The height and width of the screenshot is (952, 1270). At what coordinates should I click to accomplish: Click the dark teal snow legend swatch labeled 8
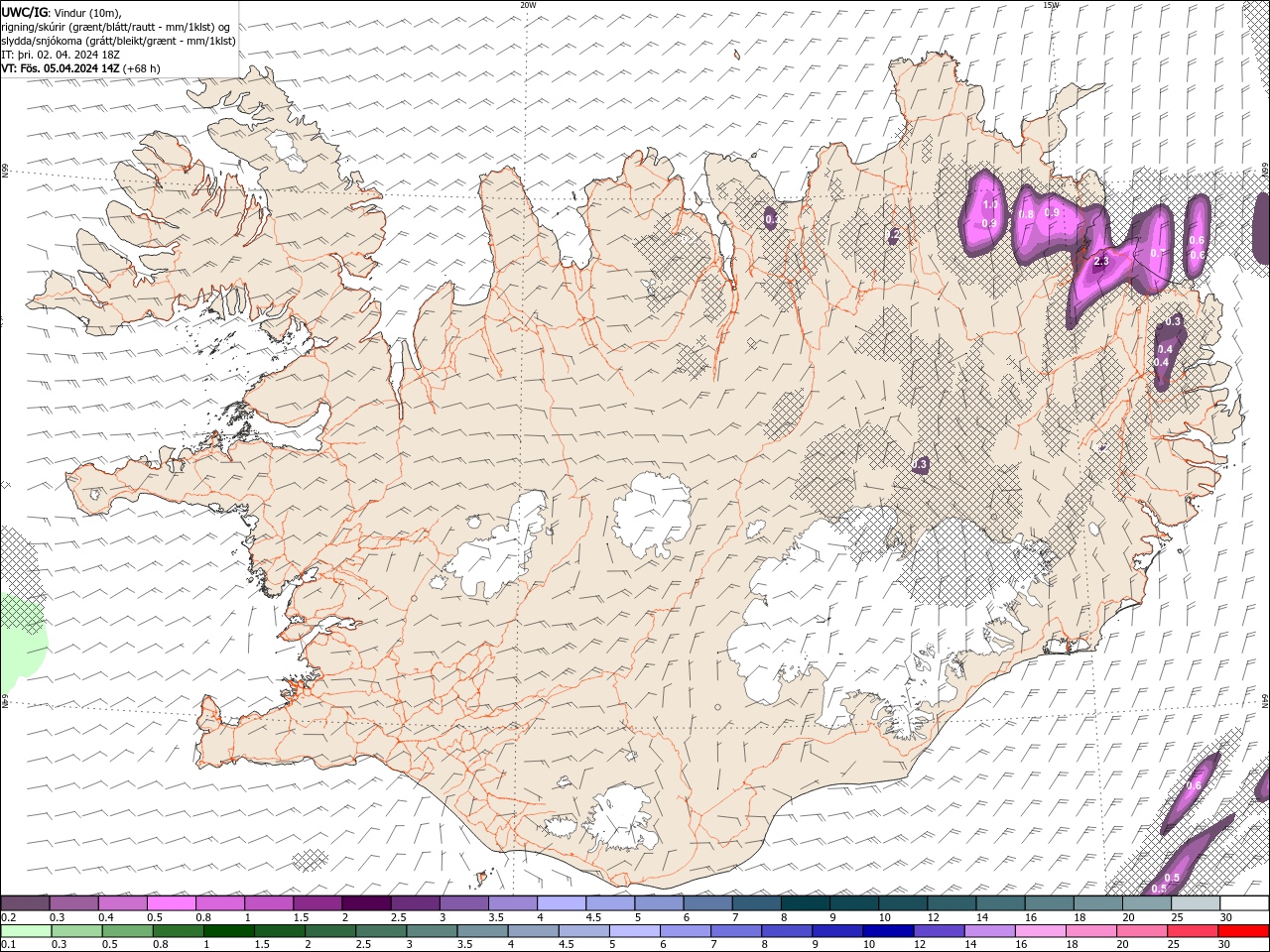[x=806, y=903]
